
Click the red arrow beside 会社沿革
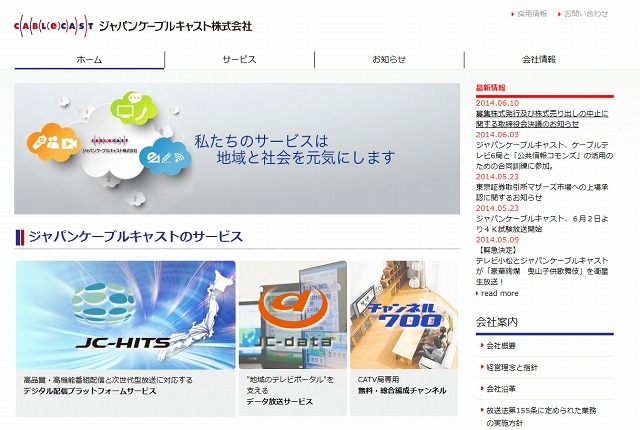tap(482, 388)
